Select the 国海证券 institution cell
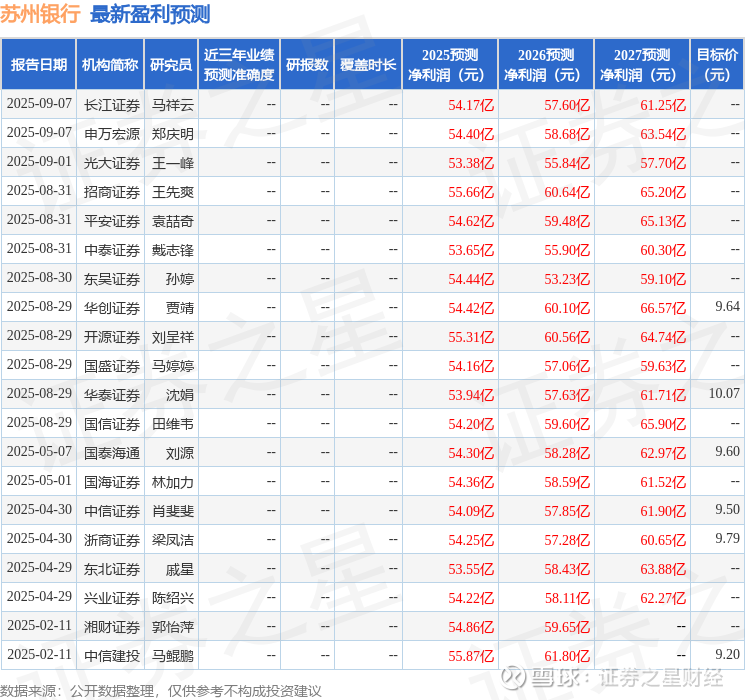745x700 pixels. (112, 482)
